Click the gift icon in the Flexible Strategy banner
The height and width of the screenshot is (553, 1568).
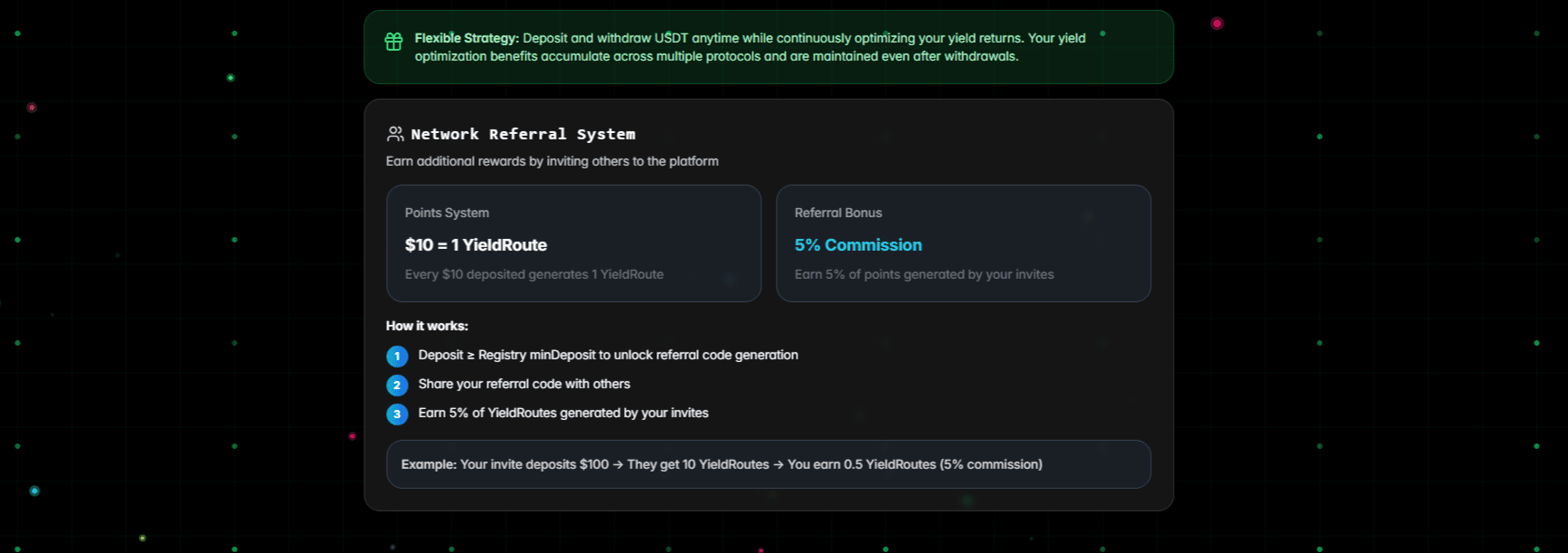393,42
